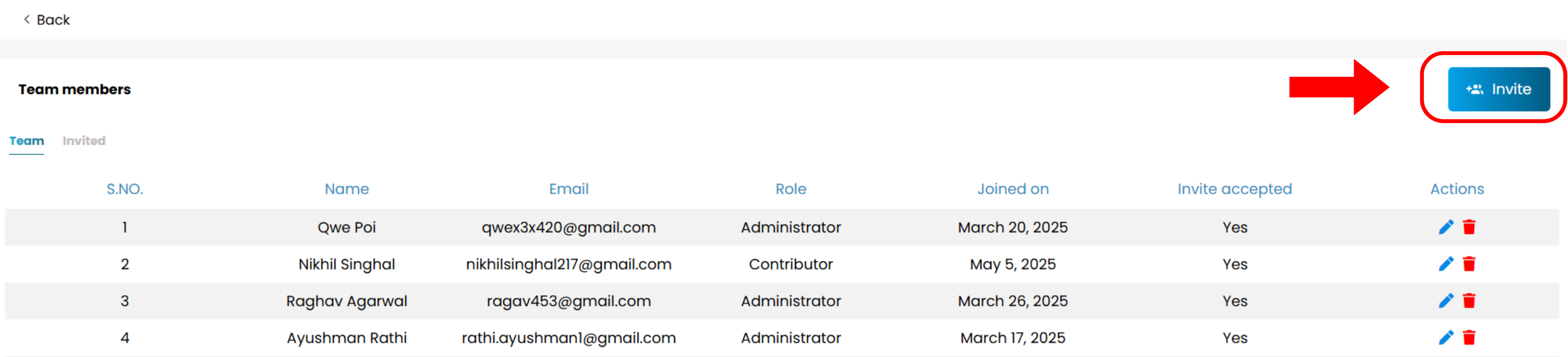Edit Raghav Agarwal's member details
Image resolution: width=1568 pixels, height=357 pixels.
tap(1446, 301)
